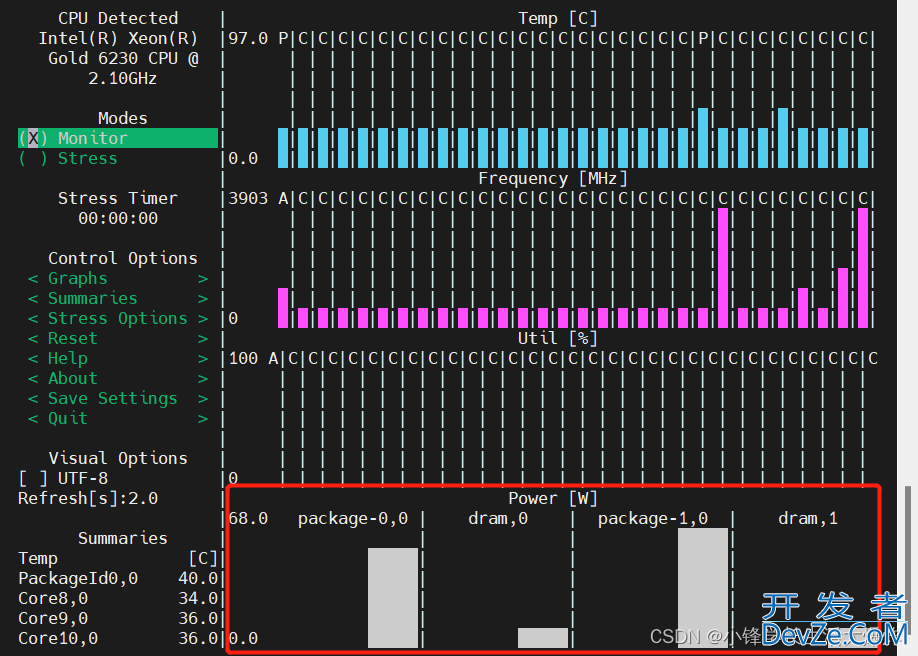The image size is (918, 656).
Task: Click the '68.0' power scale value
Action: pyautogui.click(x=248, y=518)
